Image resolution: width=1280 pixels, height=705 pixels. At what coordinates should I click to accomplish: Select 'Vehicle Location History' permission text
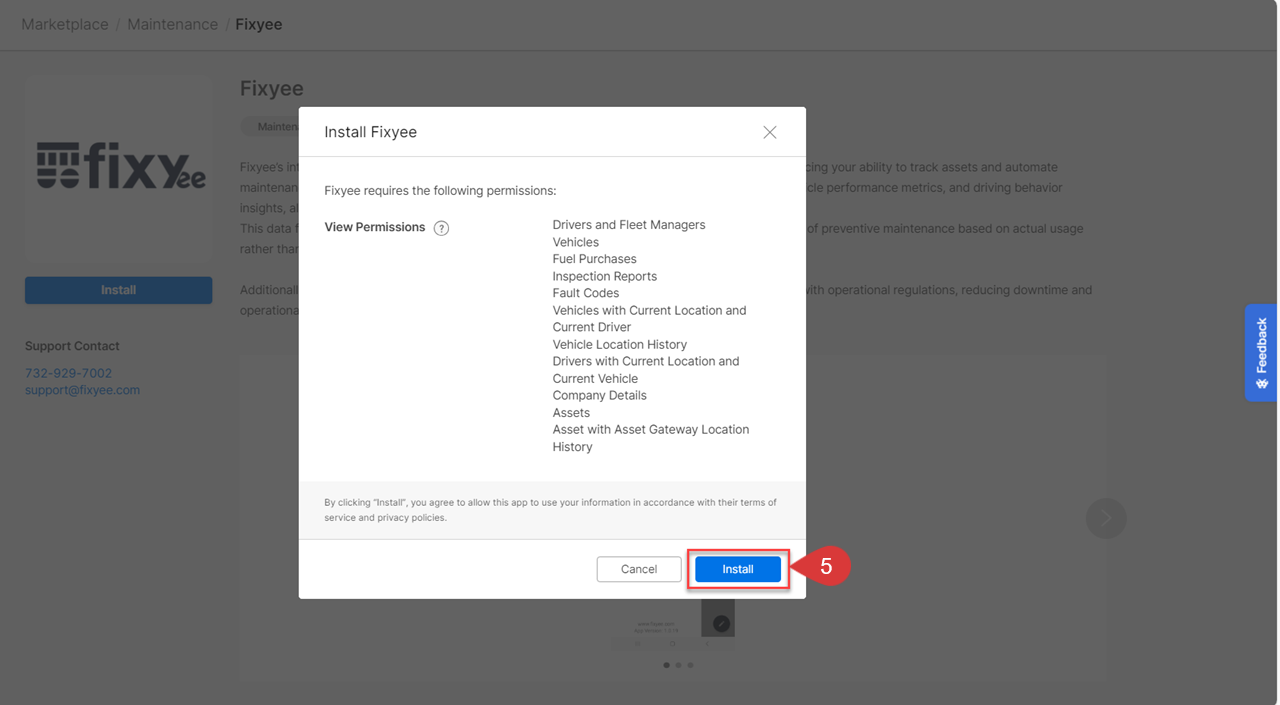(620, 344)
